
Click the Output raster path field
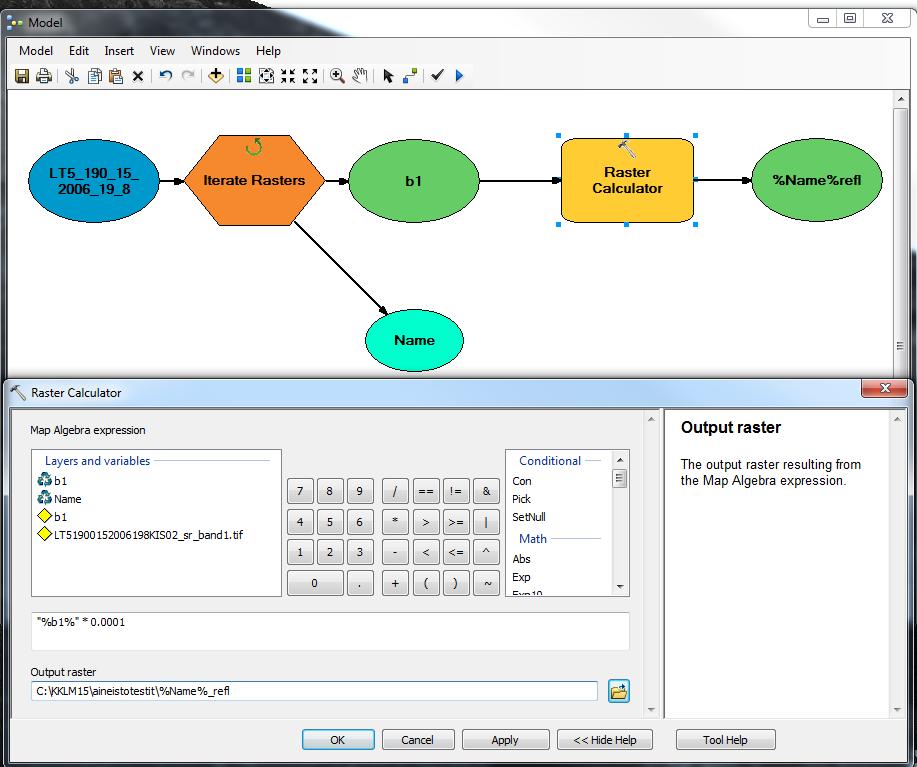(x=314, y=691)
